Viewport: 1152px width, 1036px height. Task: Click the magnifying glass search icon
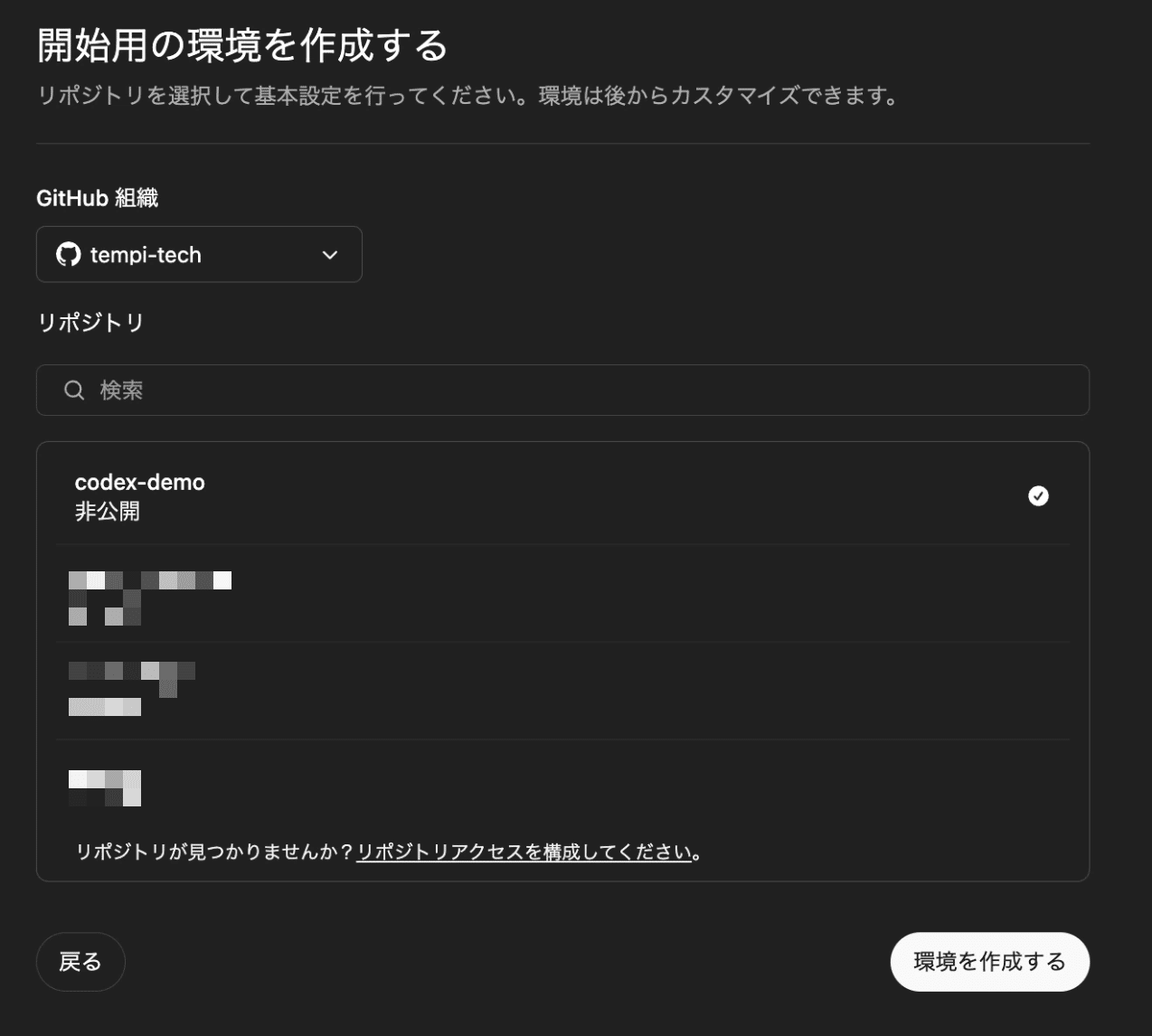click(74, 391)
